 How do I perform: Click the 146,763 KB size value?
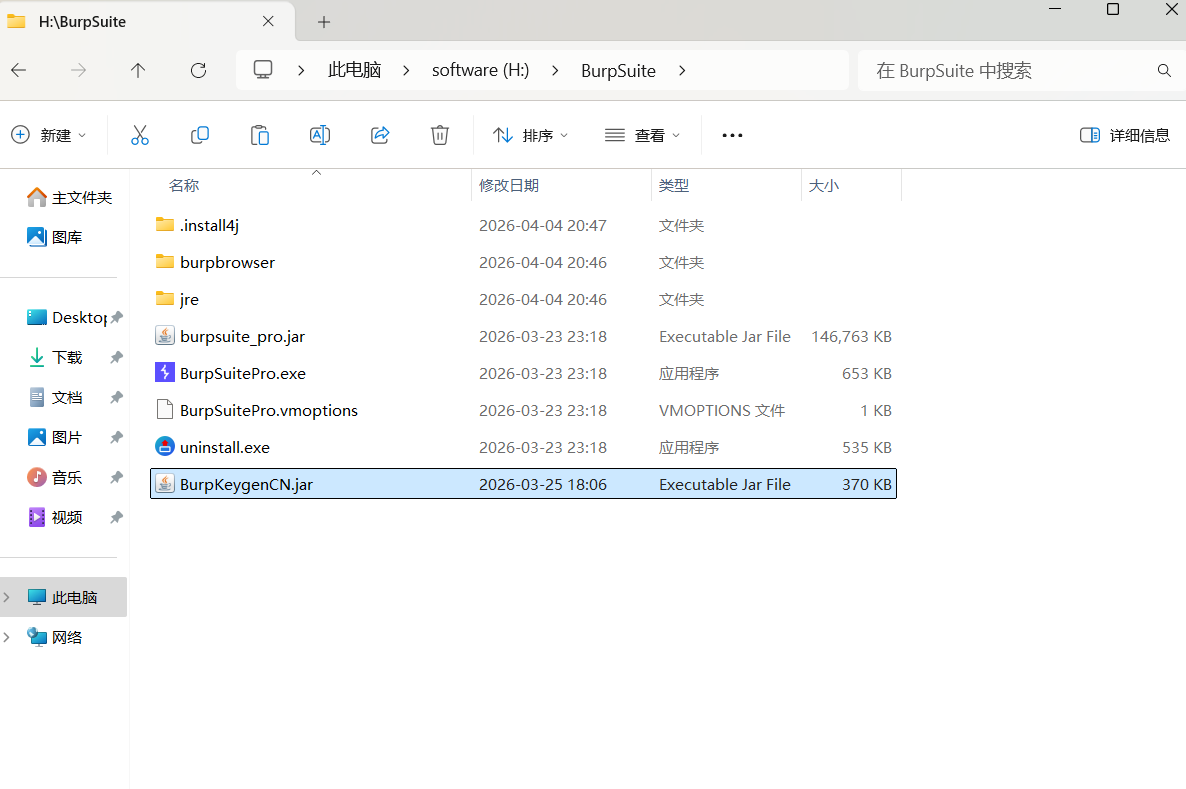pyautogui.click(x=852, y=337)
